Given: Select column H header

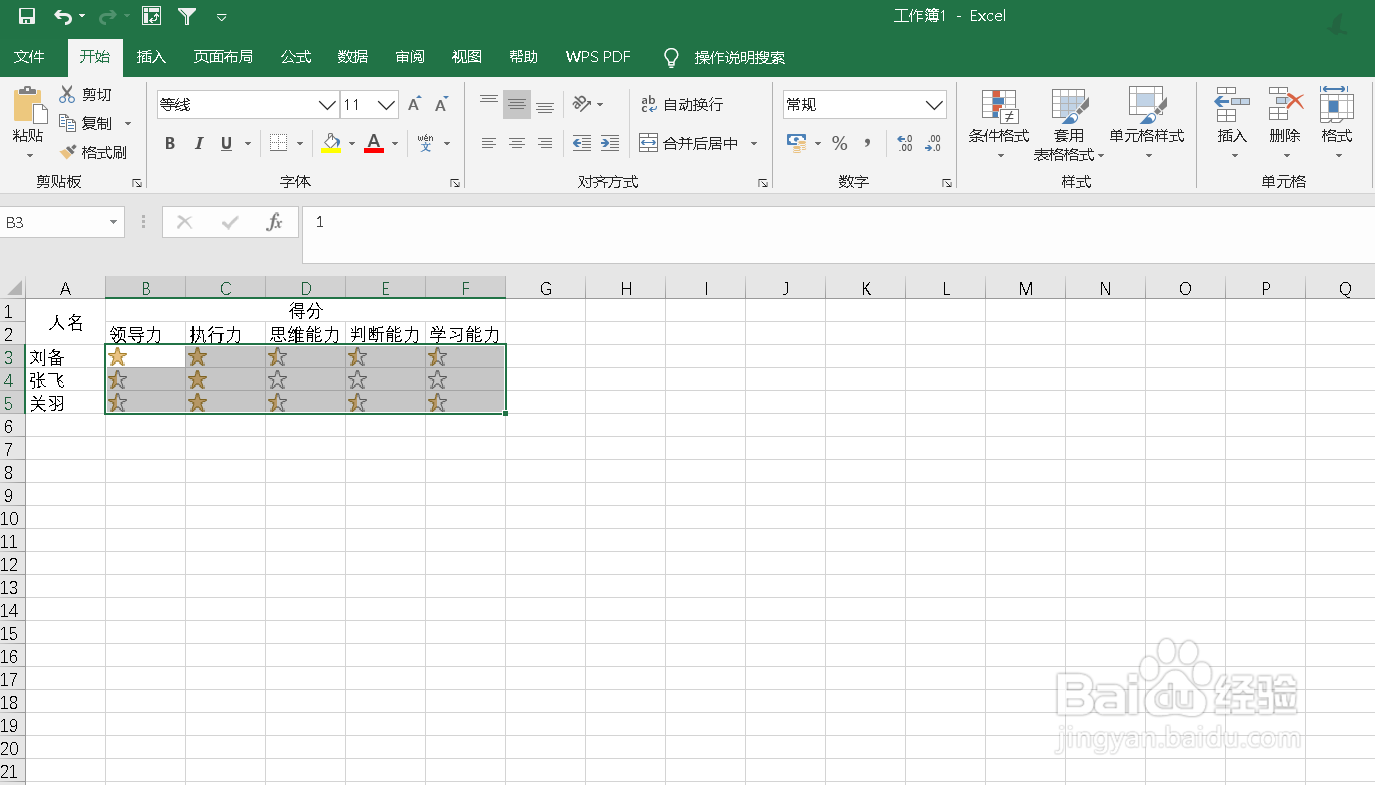Looking at the screenshot, I should (626, 289).
